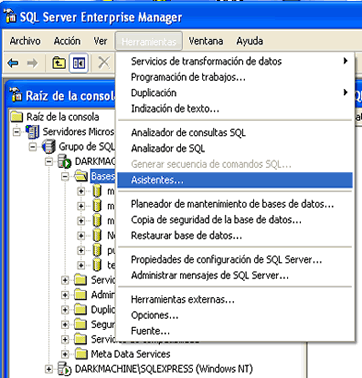Screen dimensions: 362x378
Task: Collapse the DARKMACHINE server node
Action: tap(49, 161)
